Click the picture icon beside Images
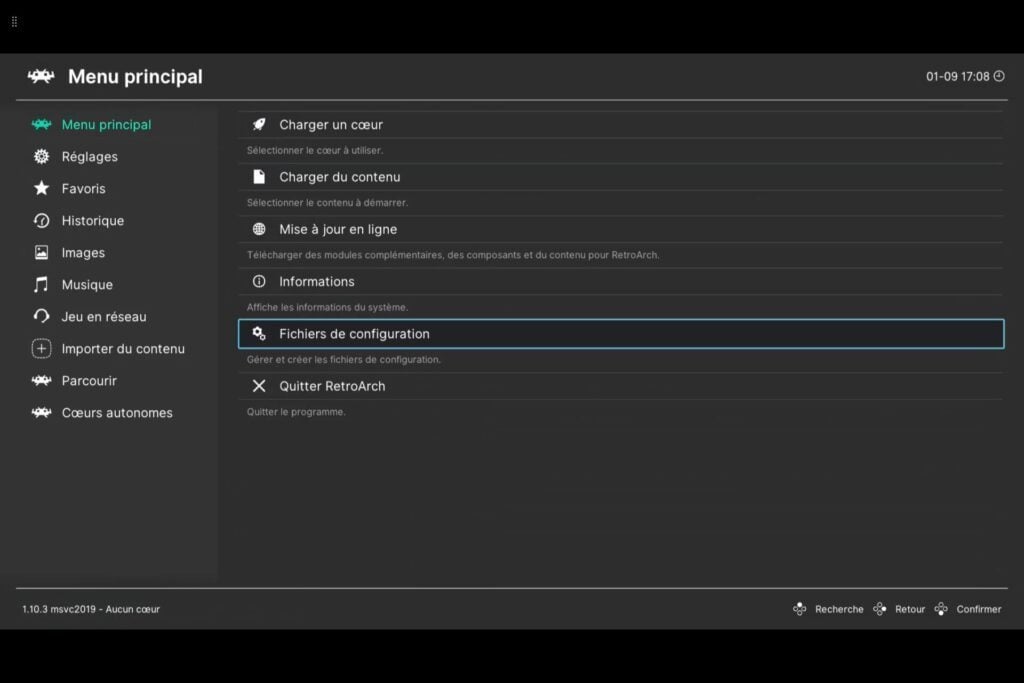Screen dimensions: 1024x683 click(x=41, y=253)
